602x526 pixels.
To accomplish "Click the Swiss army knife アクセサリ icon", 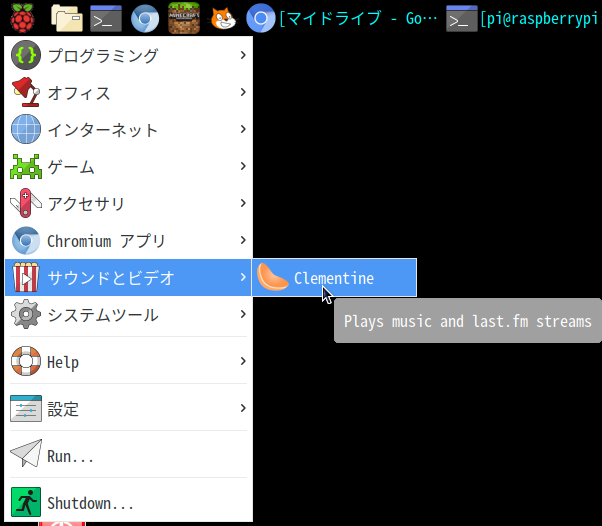I will pos(26,203).
